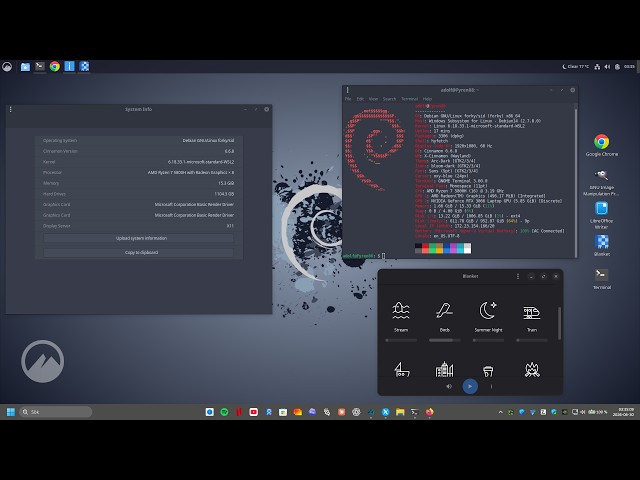Viewport: 640px width, 480px height.
Task: Open the terminal title bar dropdown menu
Action: (348, 90)
